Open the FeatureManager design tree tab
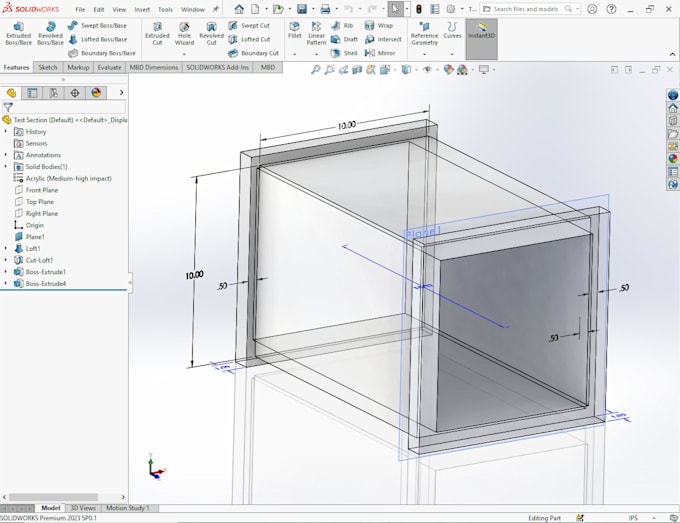 coord(11,93)
